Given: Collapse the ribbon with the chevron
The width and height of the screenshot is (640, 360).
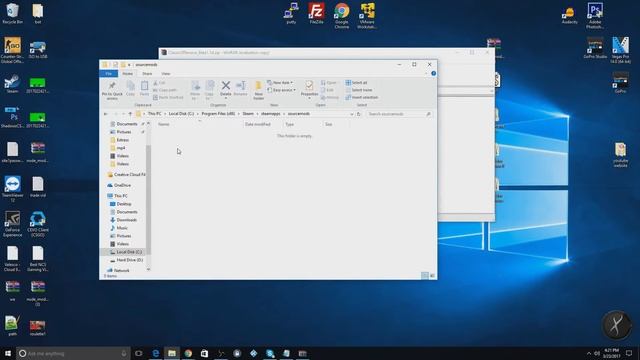Looking at the screenshot, I should [x=427, y=73].
